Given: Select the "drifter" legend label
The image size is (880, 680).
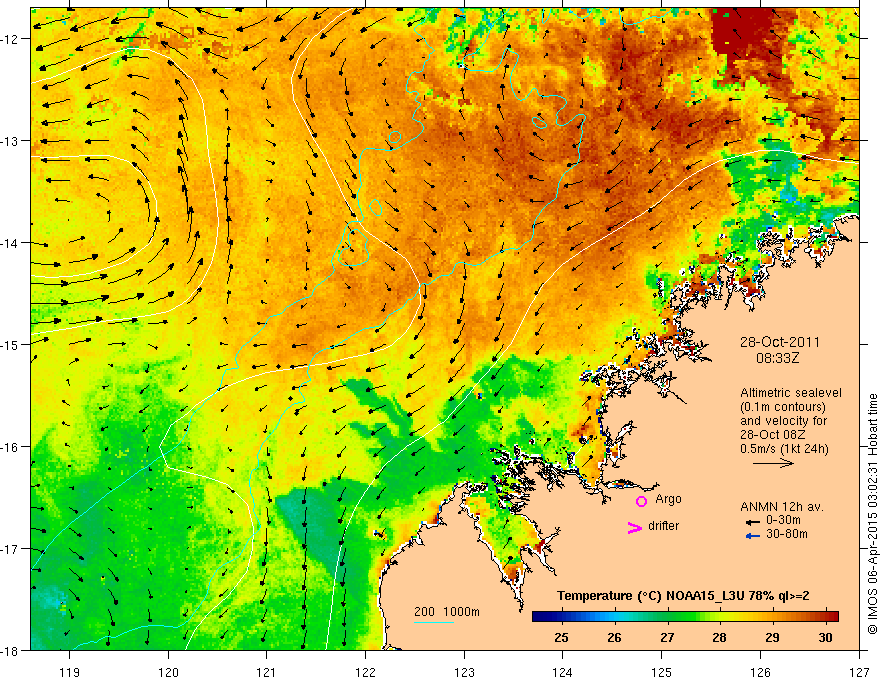Looking at the screenshot, I should tap(663, 526).
